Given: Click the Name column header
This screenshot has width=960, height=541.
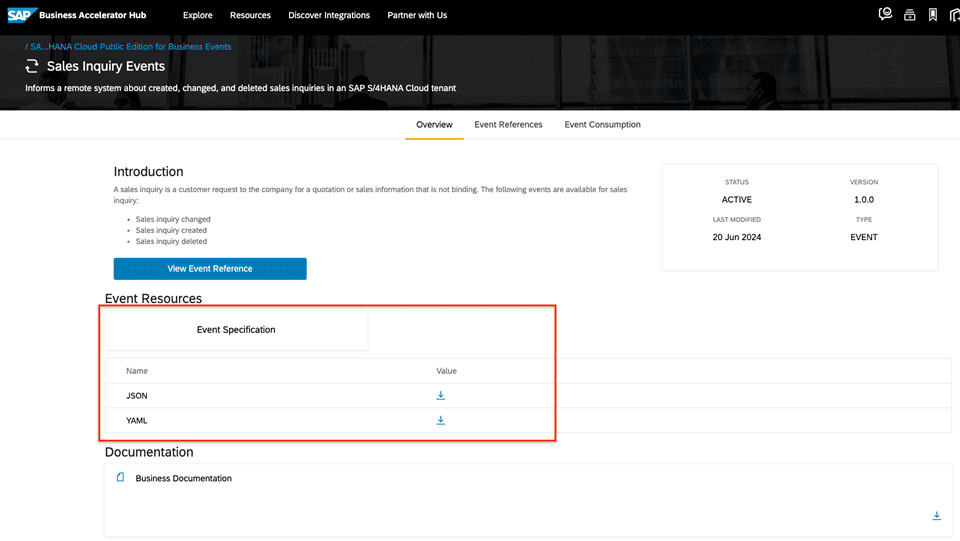Looking at the screenshot, I should pos(137,371).
